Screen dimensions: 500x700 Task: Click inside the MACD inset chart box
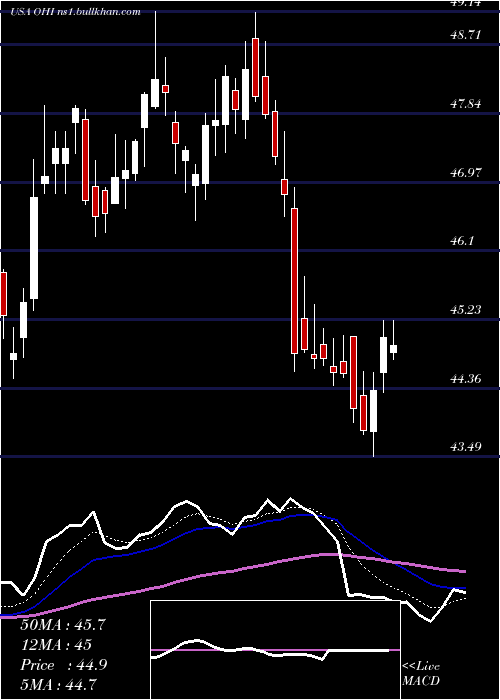click(275, 650)
